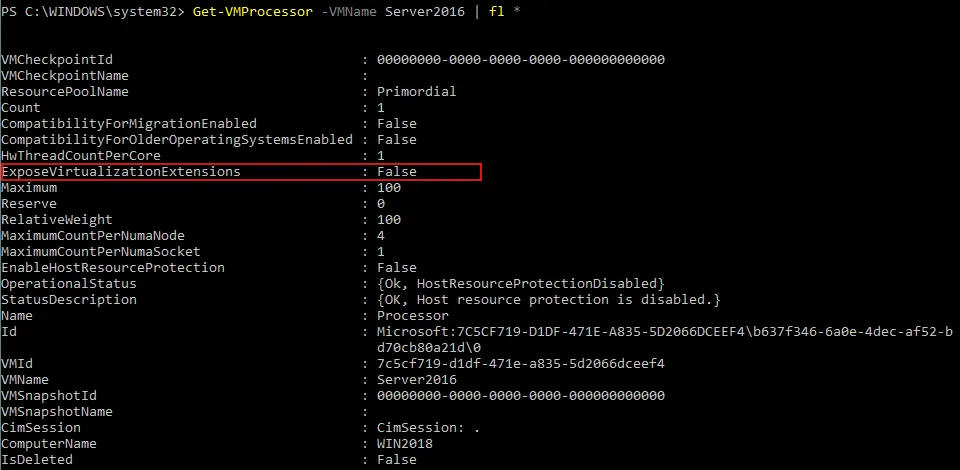
Task: Click the ExposeVirtualizationExtensions property name
Action: coord(121,172)
